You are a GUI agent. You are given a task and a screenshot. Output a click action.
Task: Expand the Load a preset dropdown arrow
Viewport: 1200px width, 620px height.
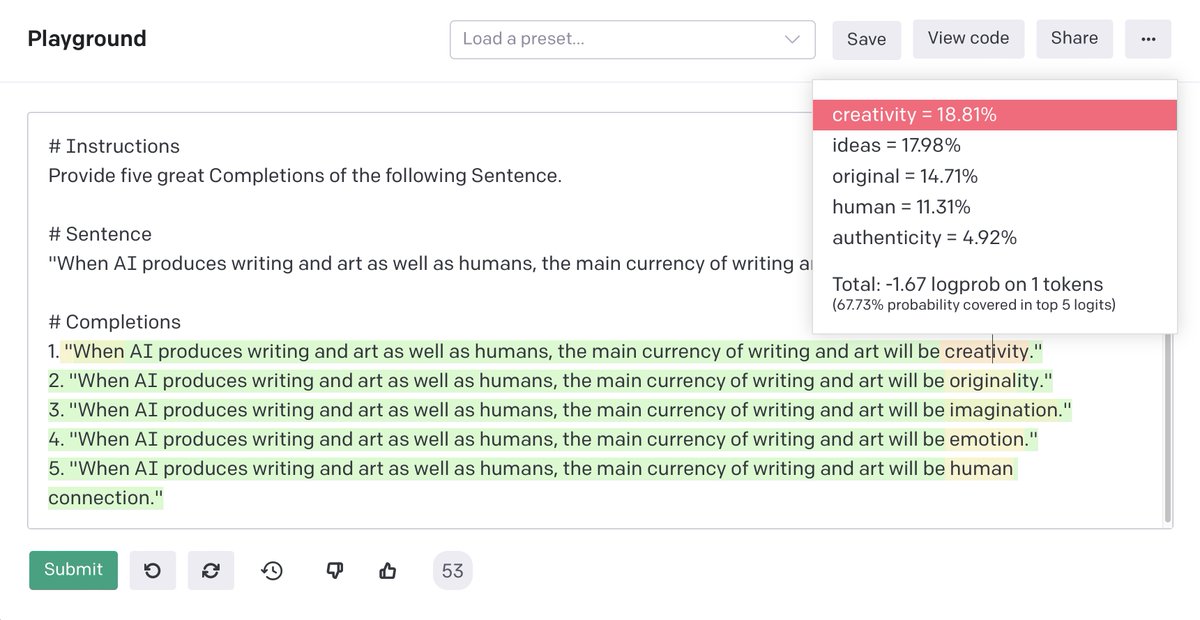click(792, 40)
